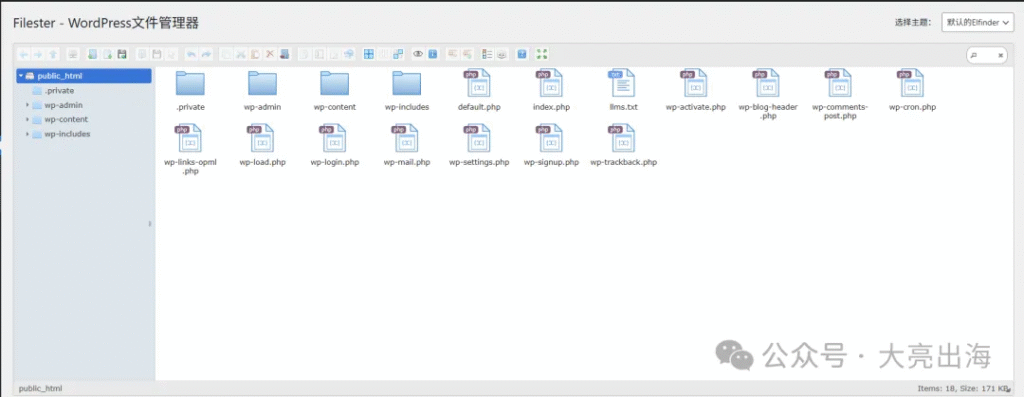Select the llms.txt text file icon

click(x=622, y=84)
